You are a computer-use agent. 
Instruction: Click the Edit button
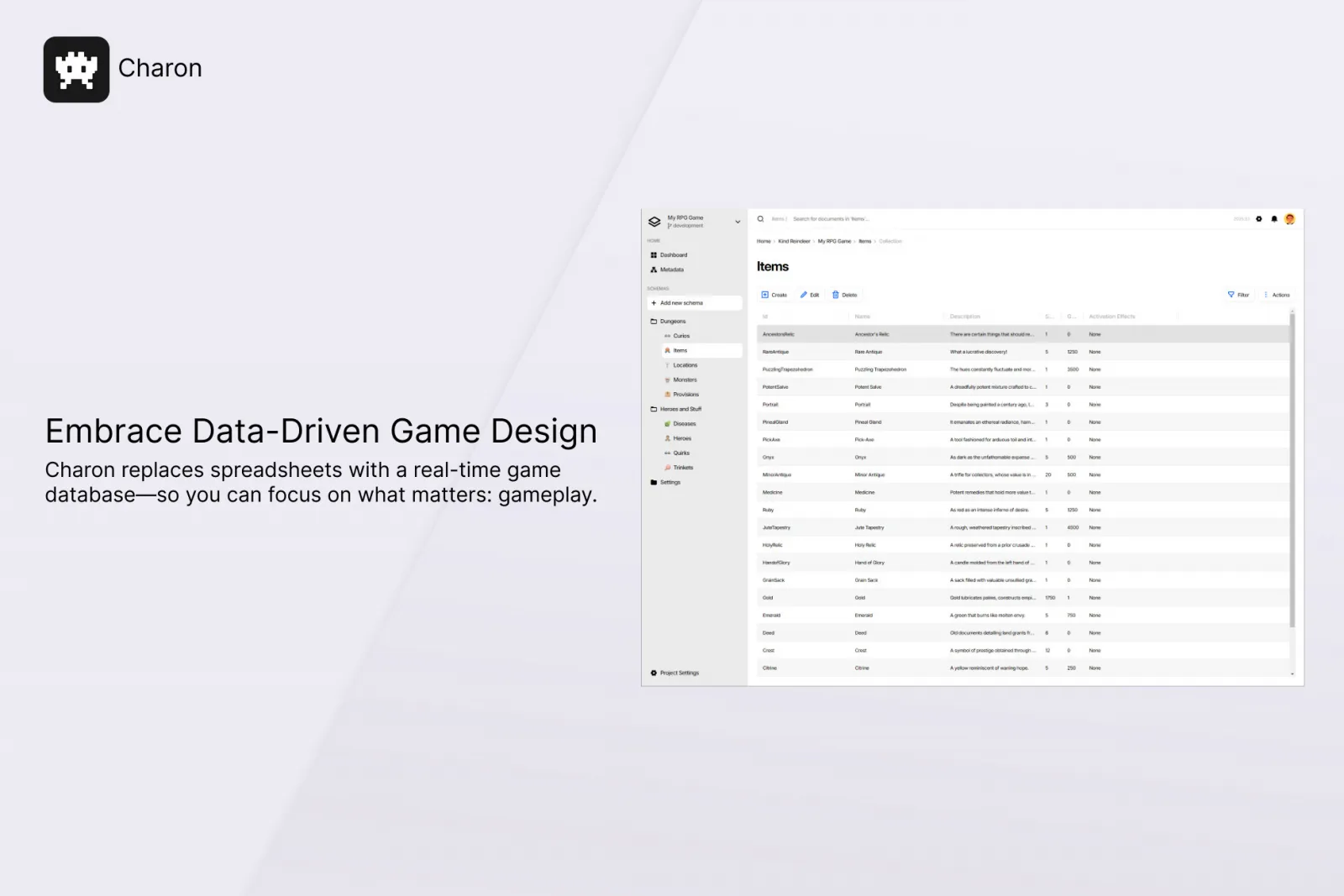click(810, 295)
